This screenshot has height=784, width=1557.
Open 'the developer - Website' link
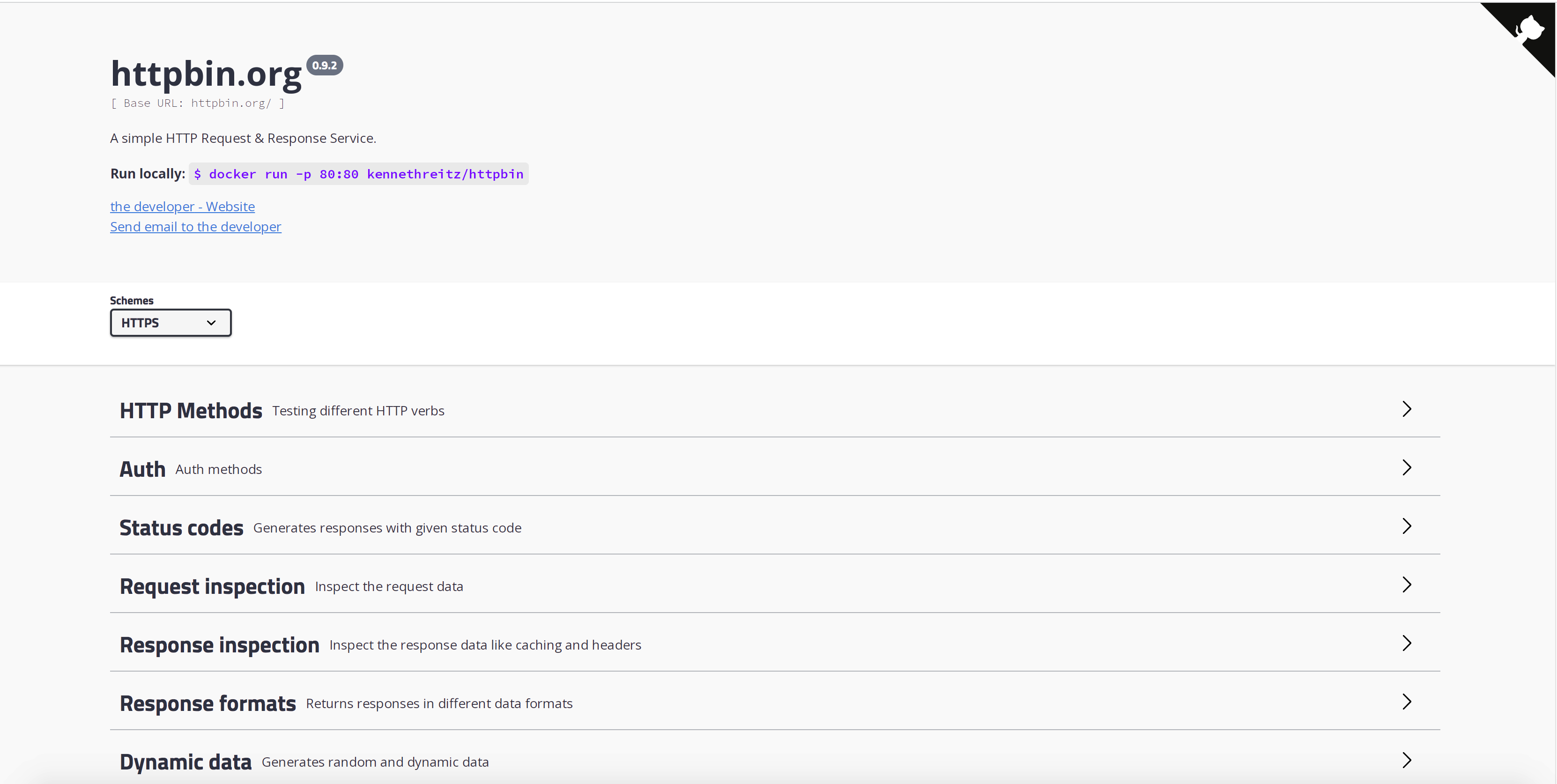[x=182, y=207]
